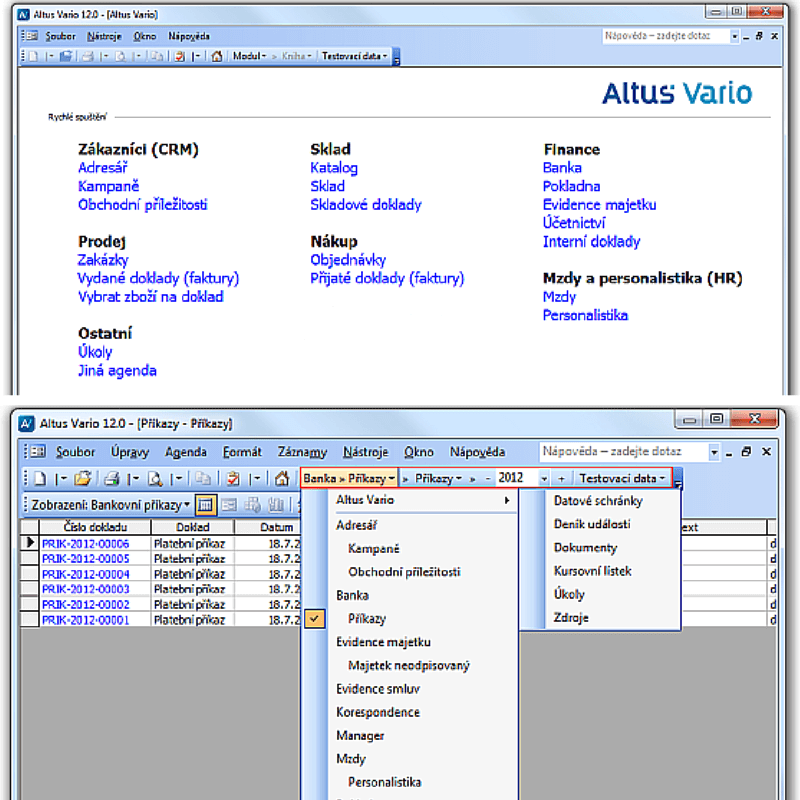The image size is (800, 800).
Task: Click the Číslo dokladu column header
Action: click(x=95, y=527)
